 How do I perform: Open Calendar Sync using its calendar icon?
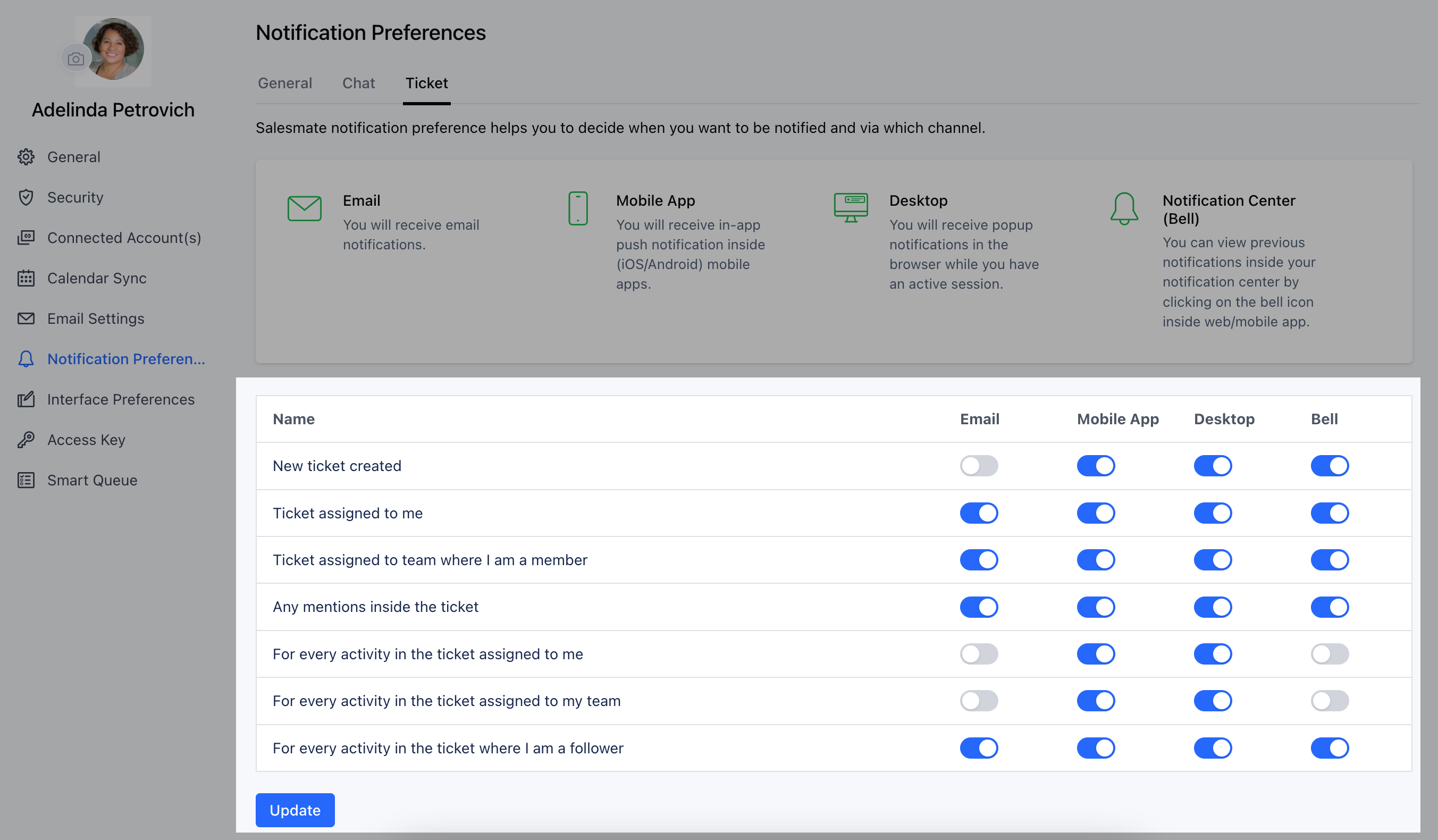[x=26, y=278]
